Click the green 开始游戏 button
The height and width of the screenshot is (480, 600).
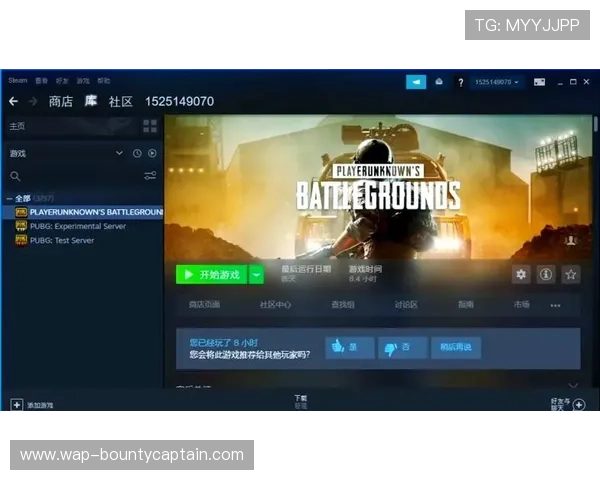212,274
